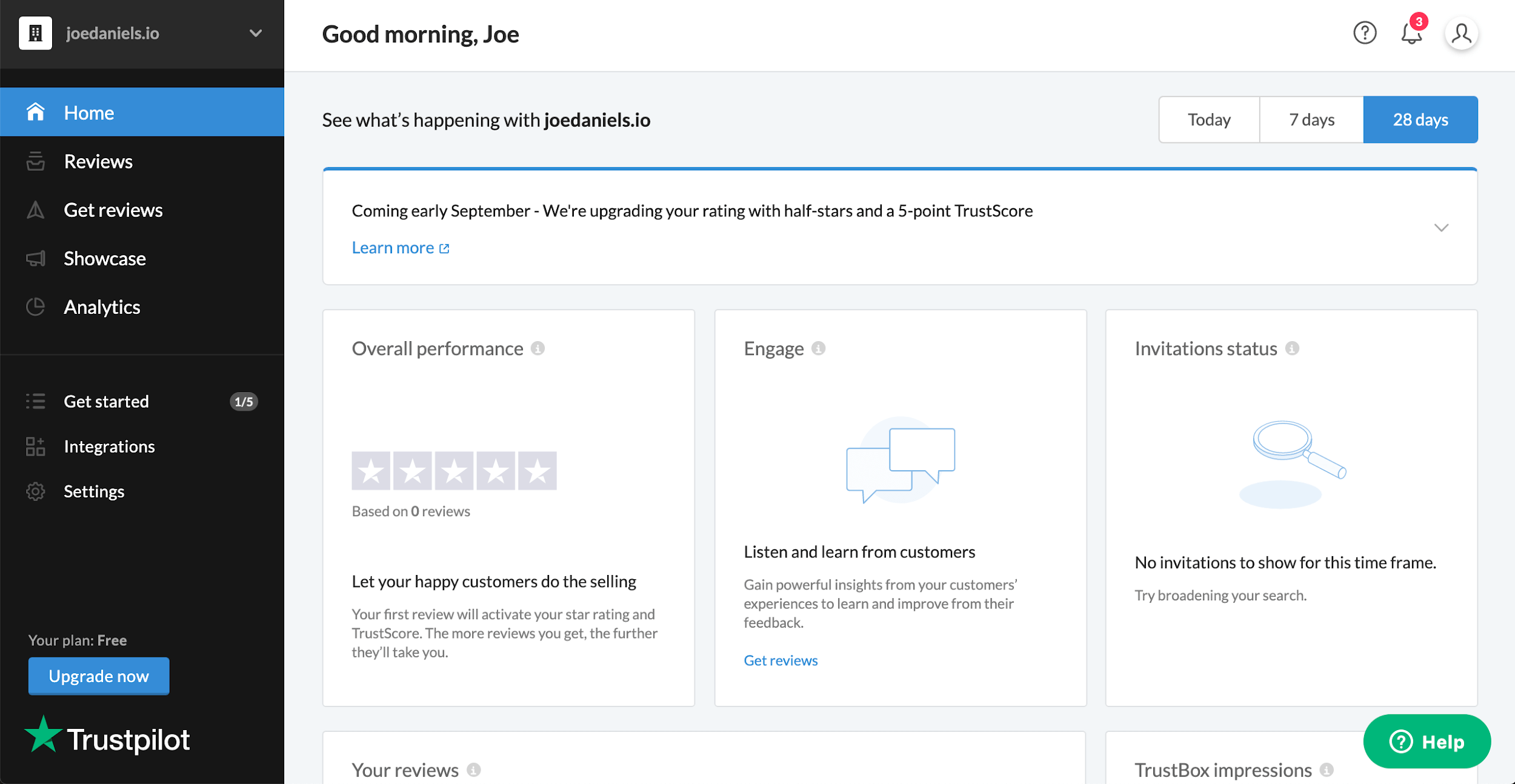The image size is (1515, 784).
Task: Switch to the 7 days view
Action: click(x=1311, y=119)
